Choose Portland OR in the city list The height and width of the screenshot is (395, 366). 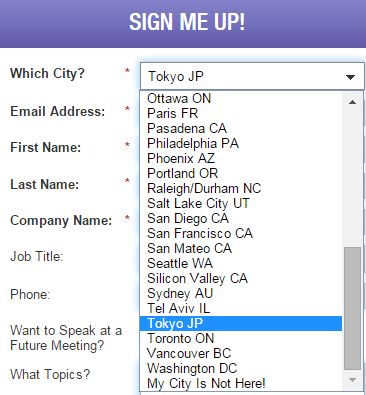point(241,173)
